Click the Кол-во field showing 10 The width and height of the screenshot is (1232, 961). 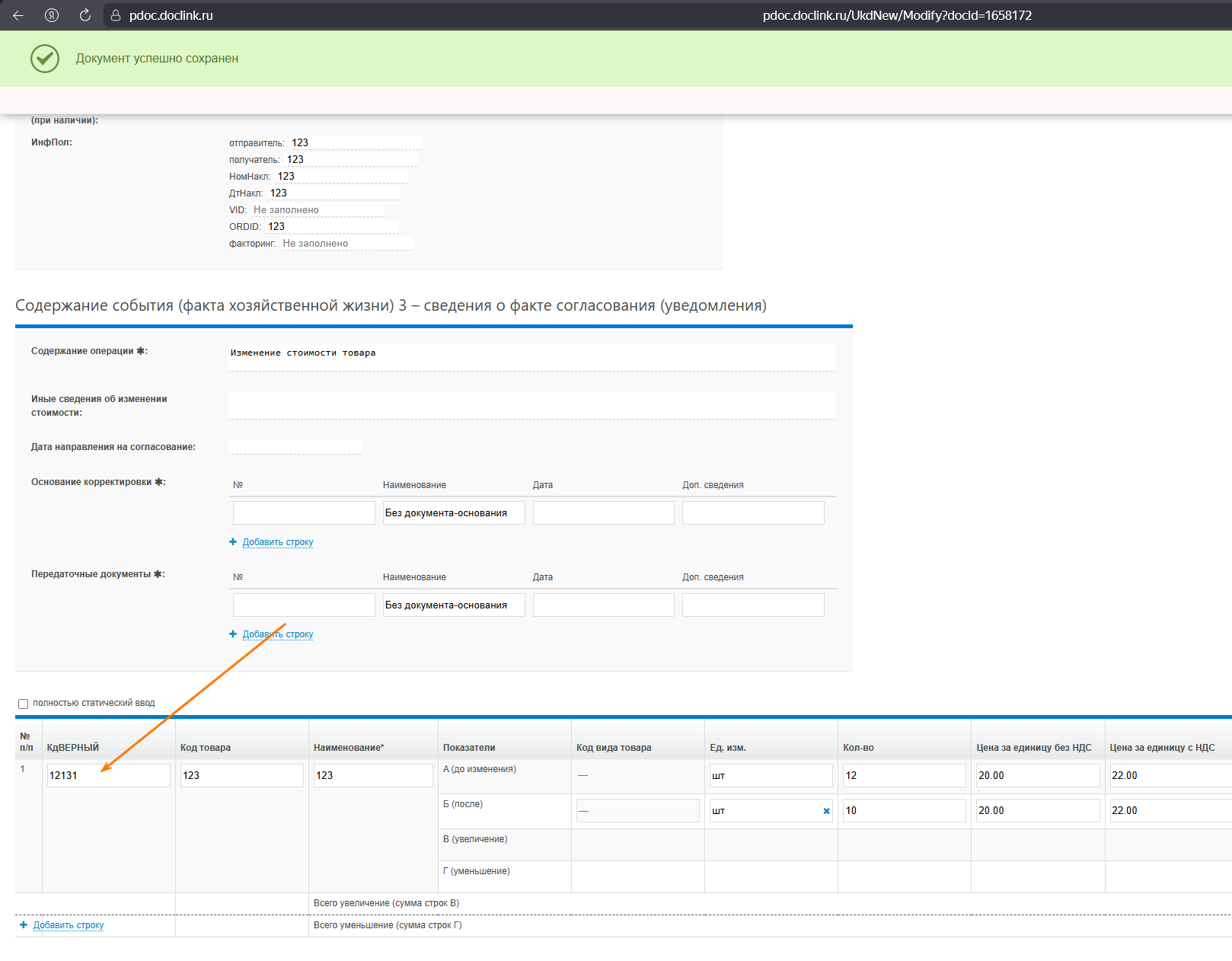pyautogui.click(x=905, y=811)
